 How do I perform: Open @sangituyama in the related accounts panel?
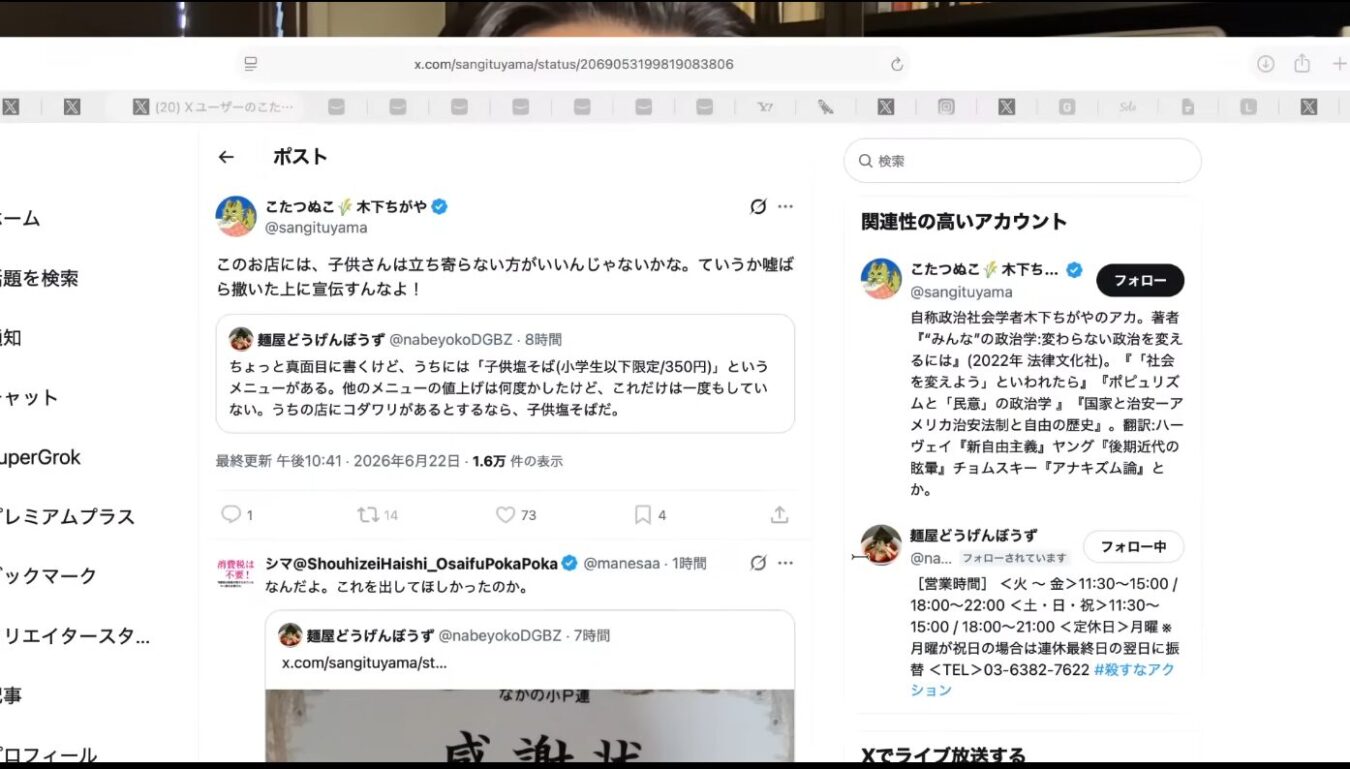click(x=961, y=292)
